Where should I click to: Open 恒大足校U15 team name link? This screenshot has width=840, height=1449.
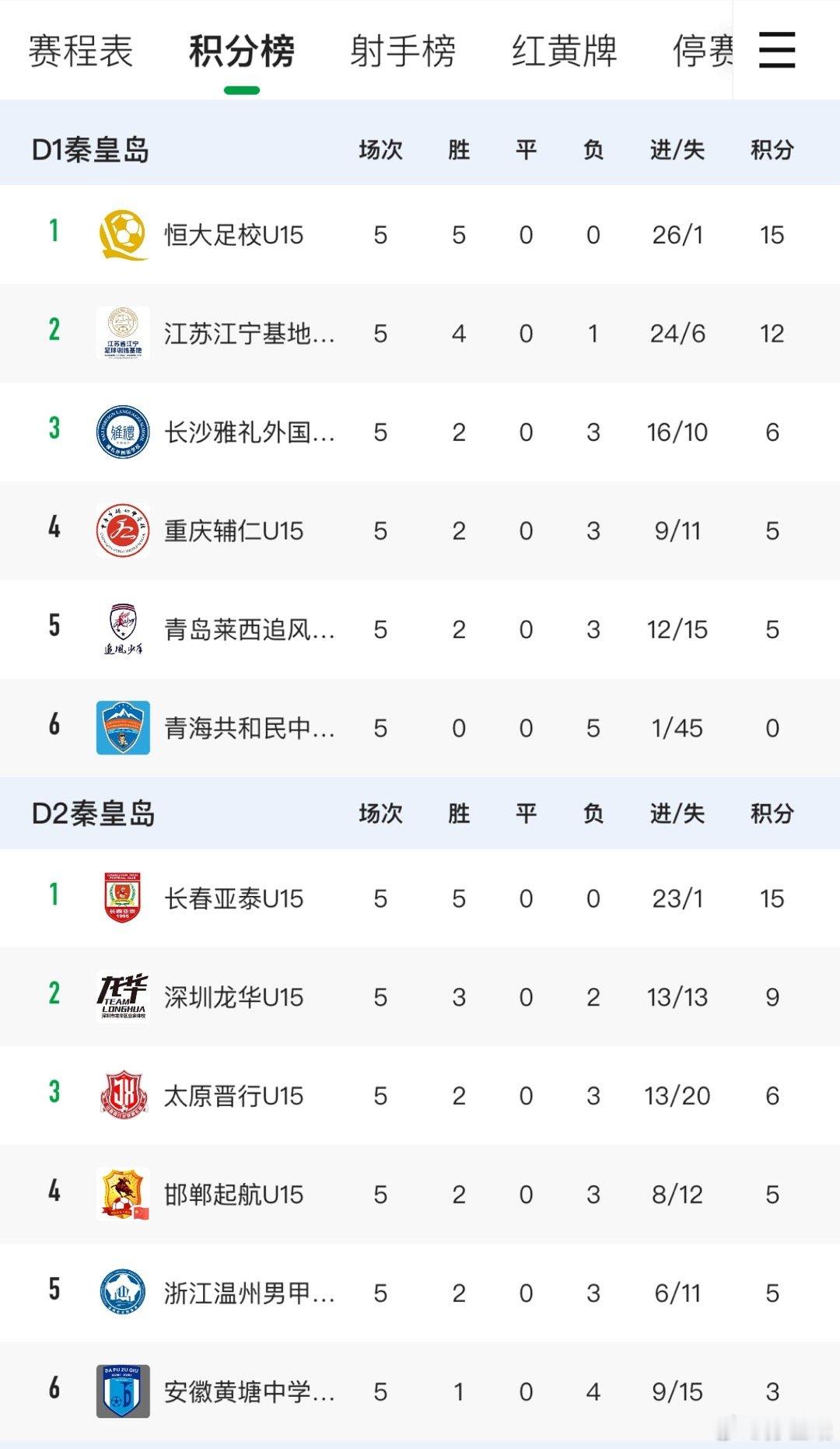click(x=233, y=234)
